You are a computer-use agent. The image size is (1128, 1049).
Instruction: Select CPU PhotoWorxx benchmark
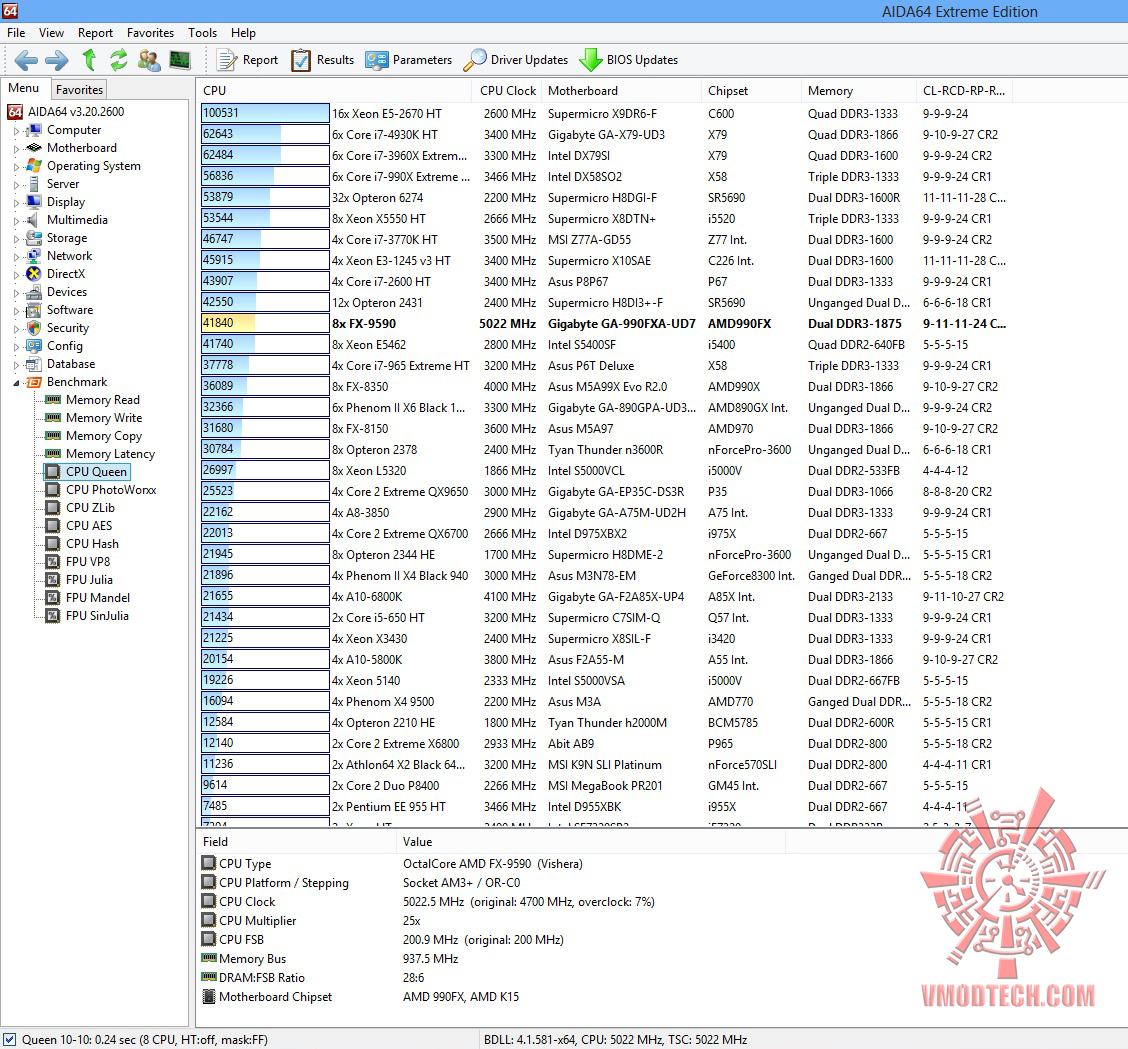point(111,490)
